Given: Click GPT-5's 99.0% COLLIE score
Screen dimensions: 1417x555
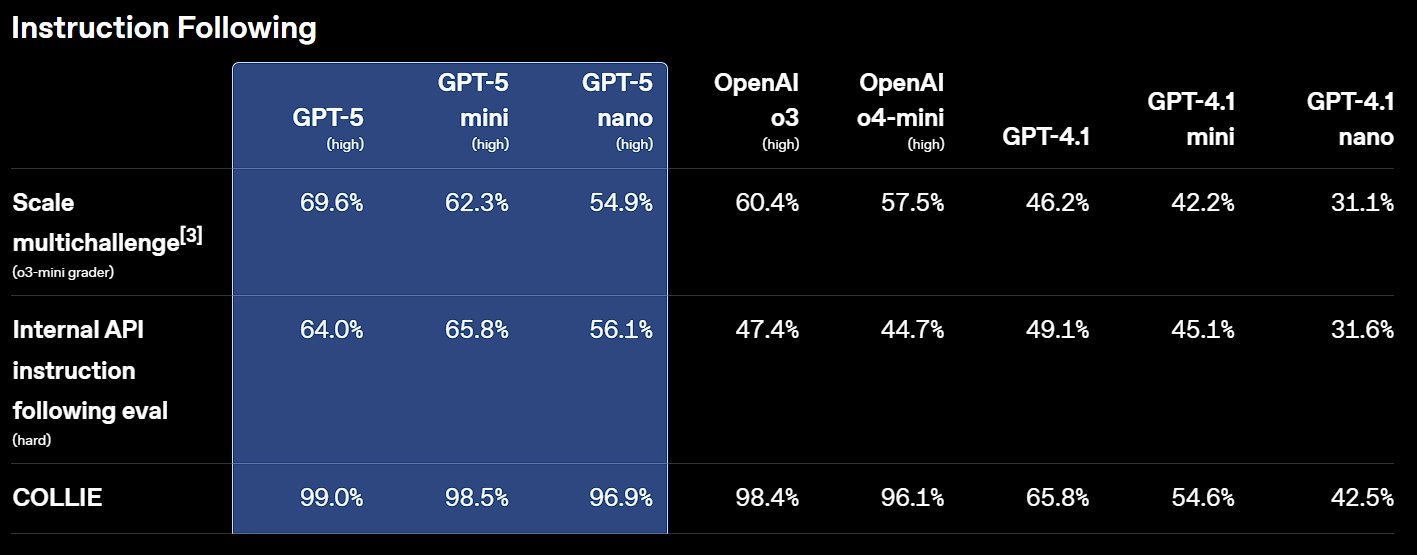Looking at the screenshot, I should tap(332, 497).
